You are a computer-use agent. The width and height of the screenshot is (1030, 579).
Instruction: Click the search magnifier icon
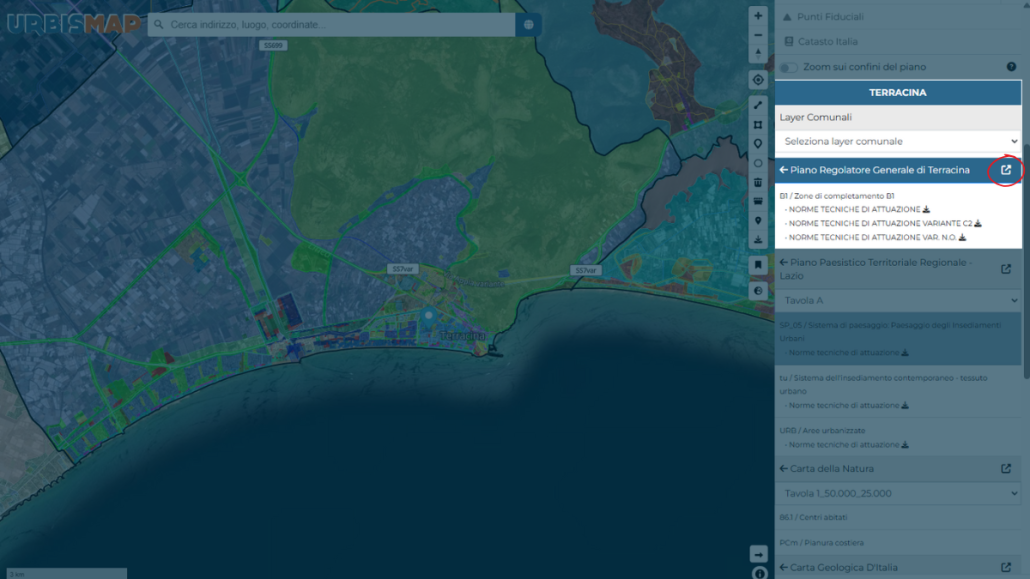point(158,25)
